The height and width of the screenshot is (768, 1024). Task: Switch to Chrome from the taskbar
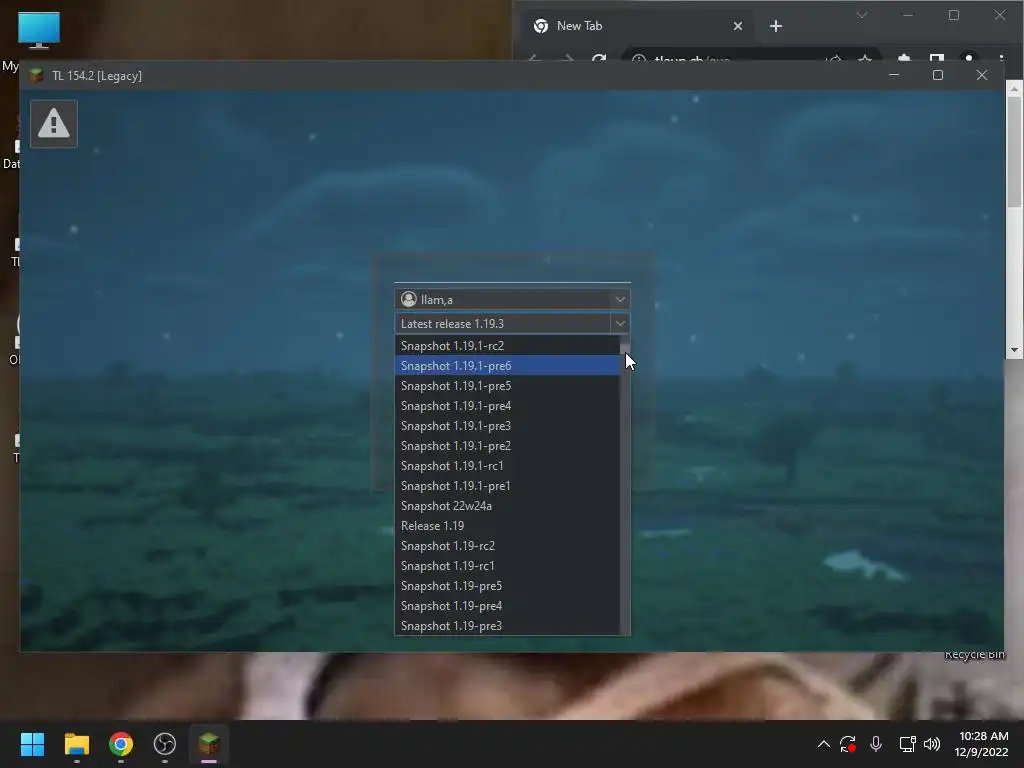[x=121, y=744]
